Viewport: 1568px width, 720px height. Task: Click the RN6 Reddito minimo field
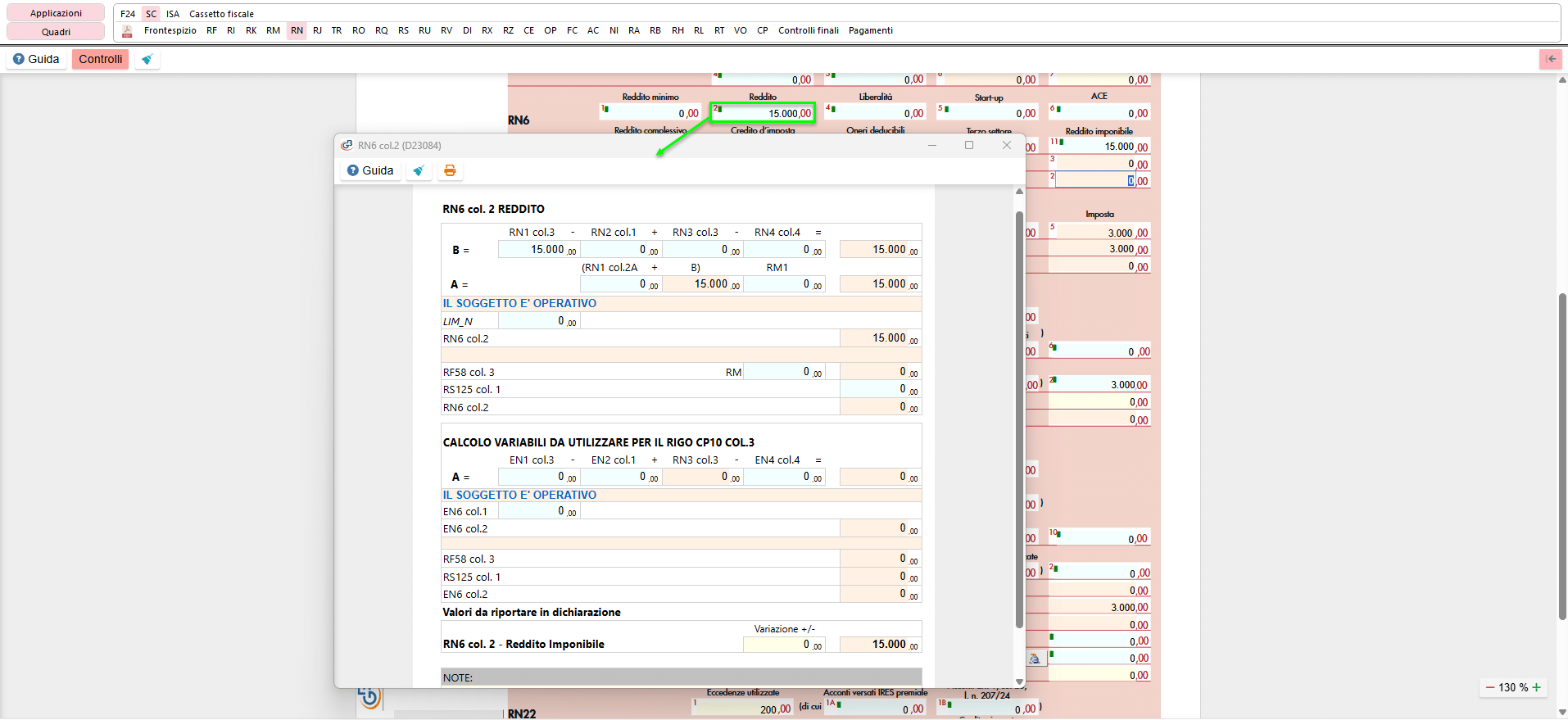click(x=650, y=113)
